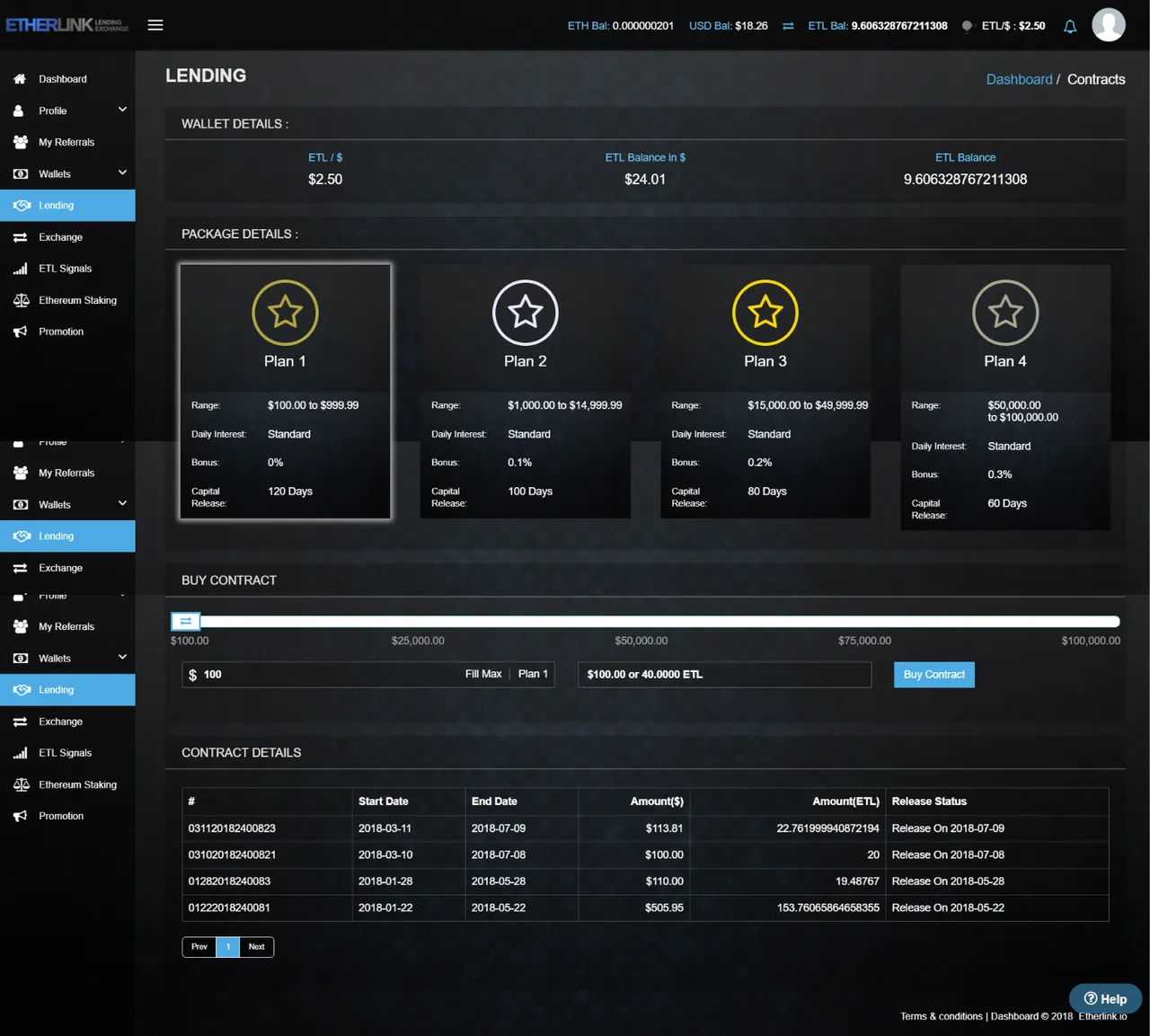
Task: Click the Plan 1 '120 Days' capital release
Action: tap(290, 491)
